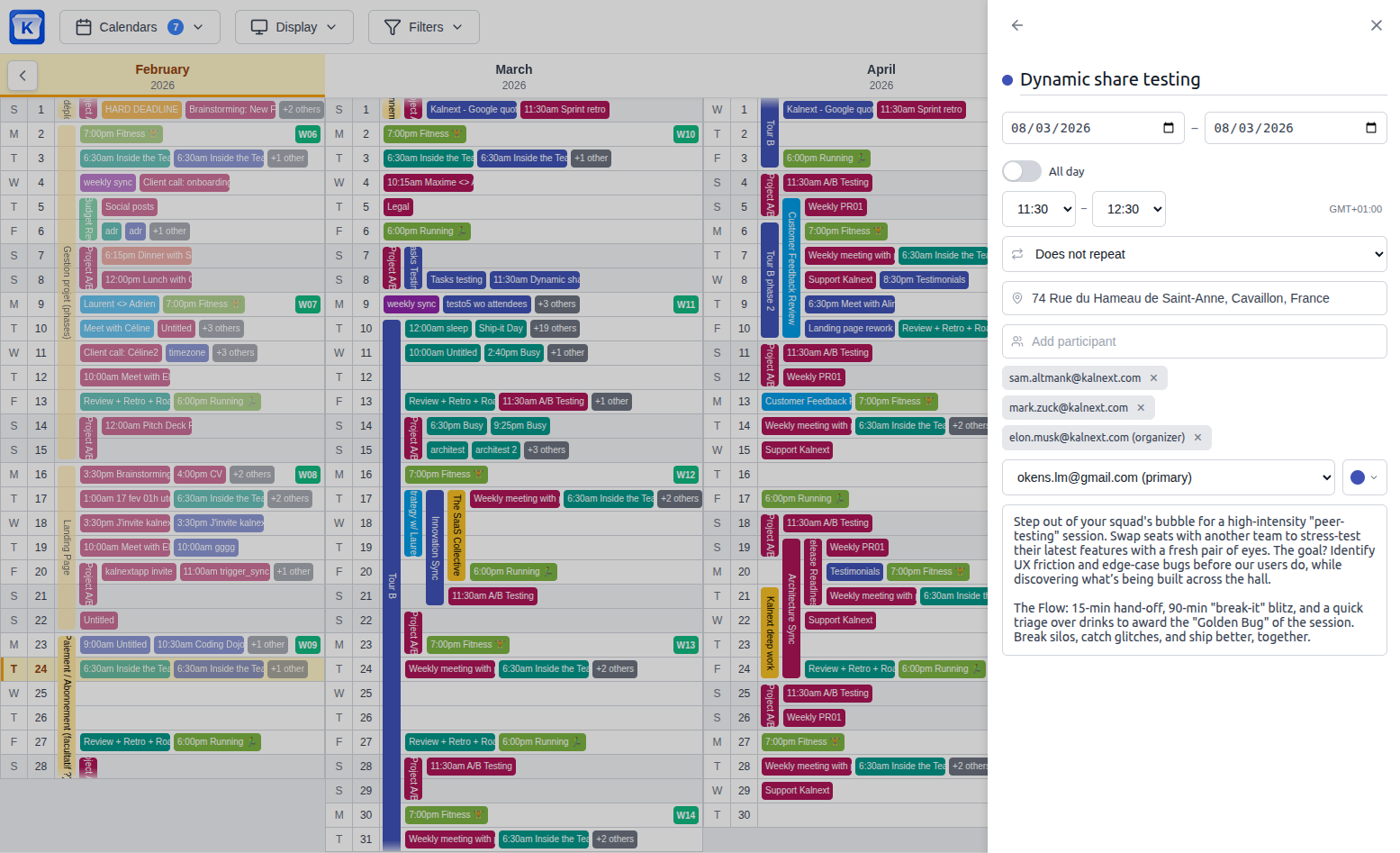The height and width of the screenshot is (853, 1400).
Task: Open the Calendars dropdown
Action: point(140,27)
